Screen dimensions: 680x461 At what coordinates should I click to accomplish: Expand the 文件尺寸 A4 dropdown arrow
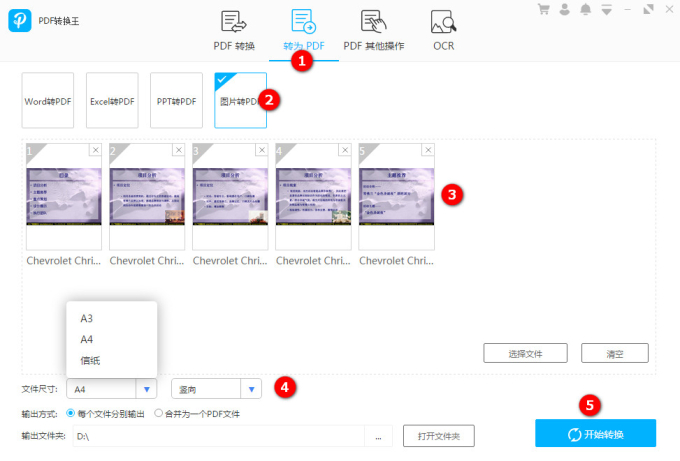[x=147, y=389]
